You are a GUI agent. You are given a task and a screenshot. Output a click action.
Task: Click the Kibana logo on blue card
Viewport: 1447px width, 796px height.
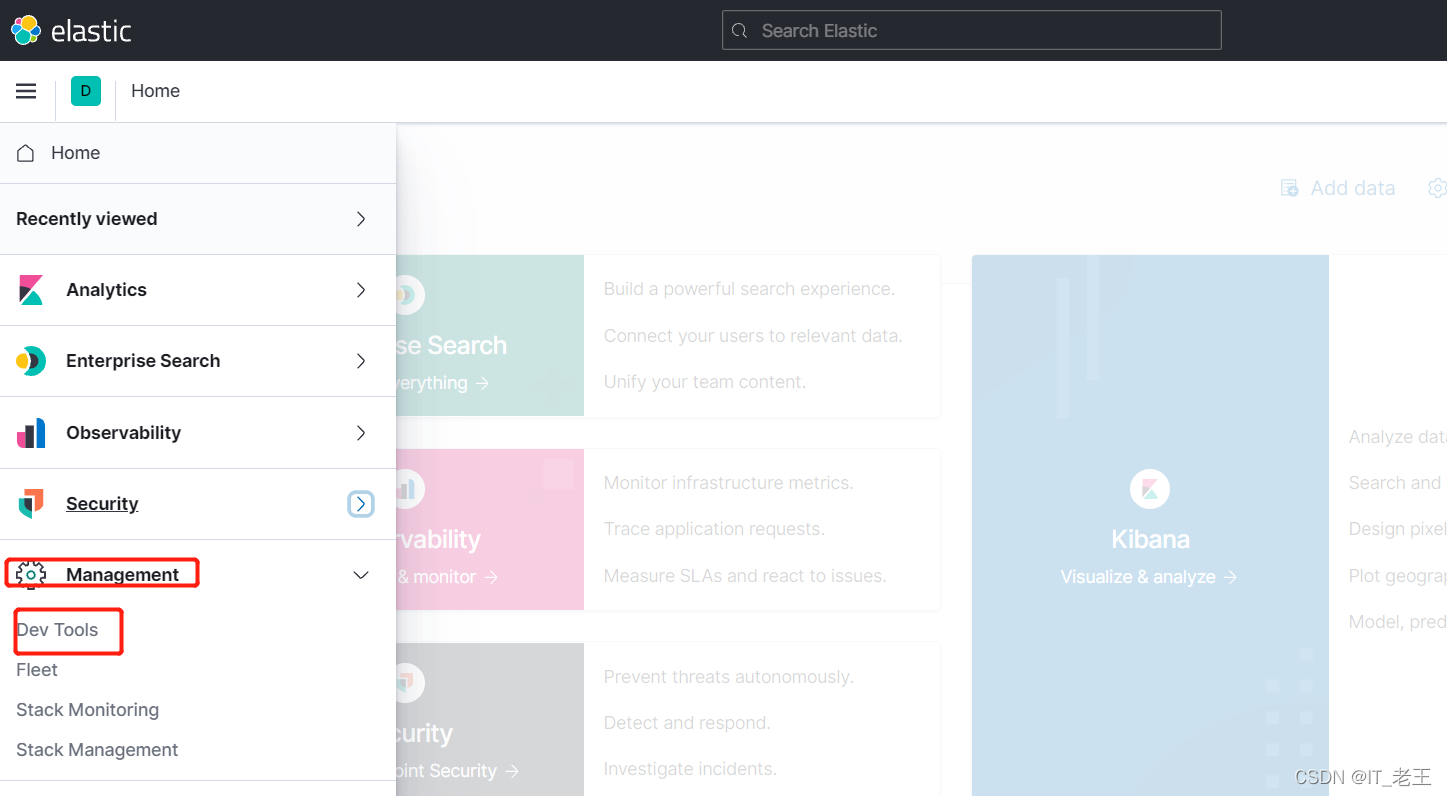pyautogui.click(x=1150, y=489)
